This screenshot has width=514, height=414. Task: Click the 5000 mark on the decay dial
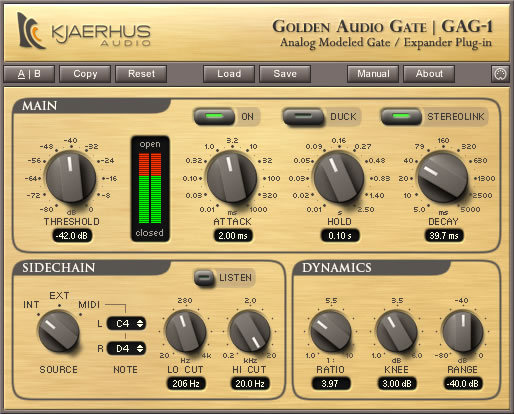click(x=470, y=209)
